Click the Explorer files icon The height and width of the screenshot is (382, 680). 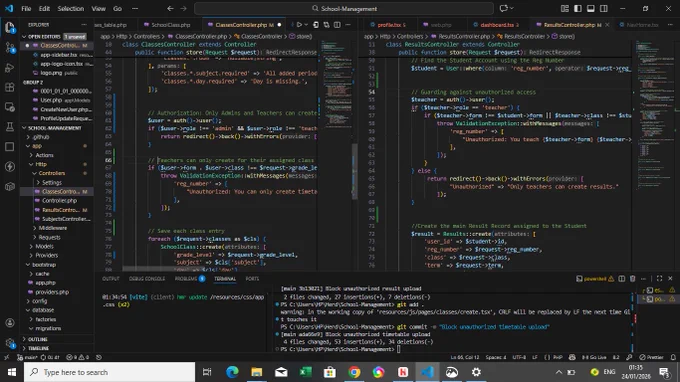click(10, 28)
